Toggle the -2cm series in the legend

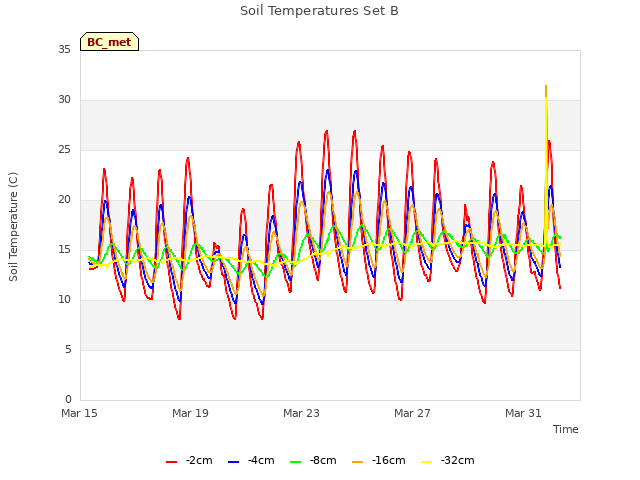click(x=189, y=461)
